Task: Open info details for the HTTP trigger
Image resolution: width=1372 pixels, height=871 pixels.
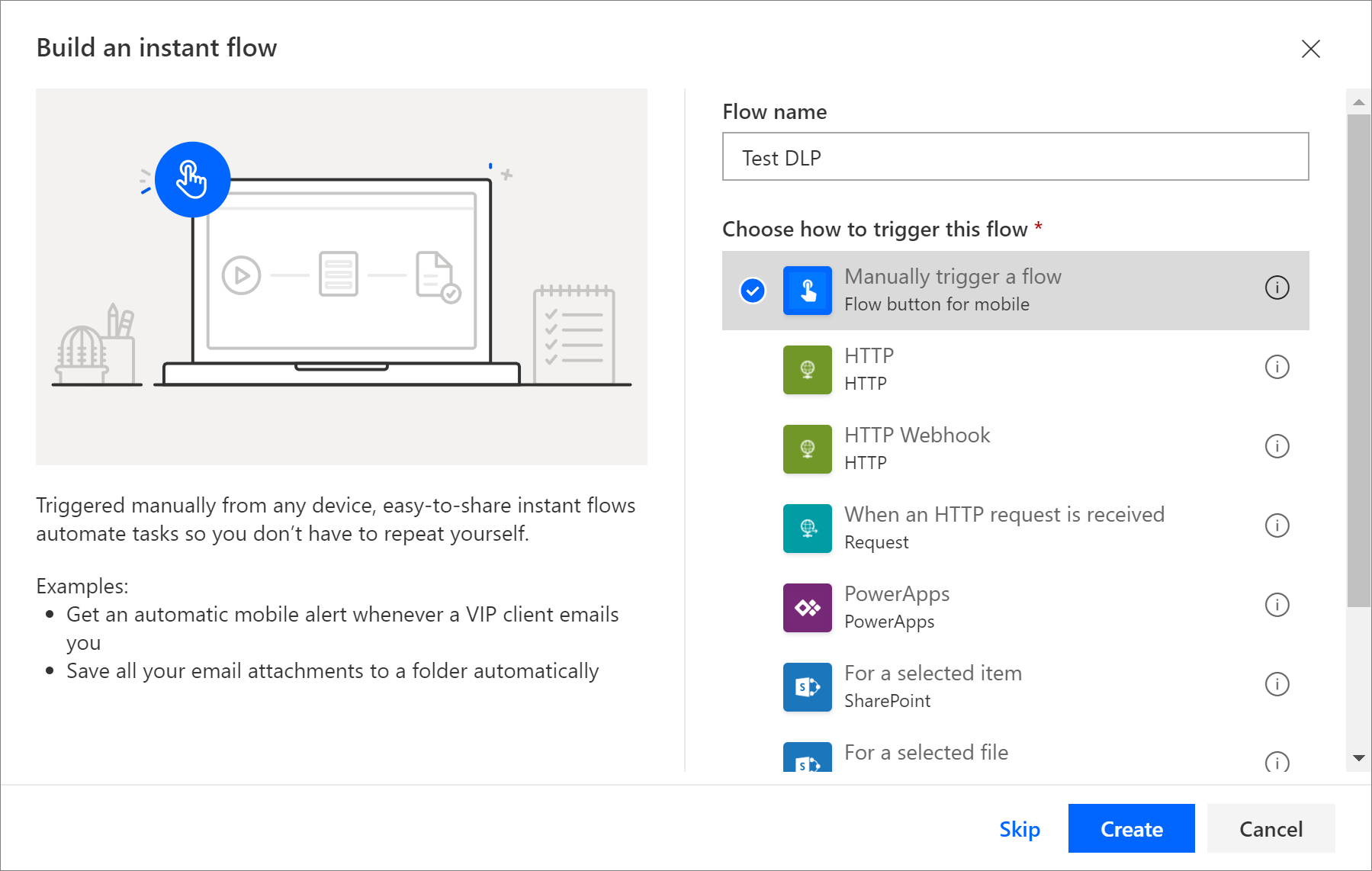Action: 1277,367
